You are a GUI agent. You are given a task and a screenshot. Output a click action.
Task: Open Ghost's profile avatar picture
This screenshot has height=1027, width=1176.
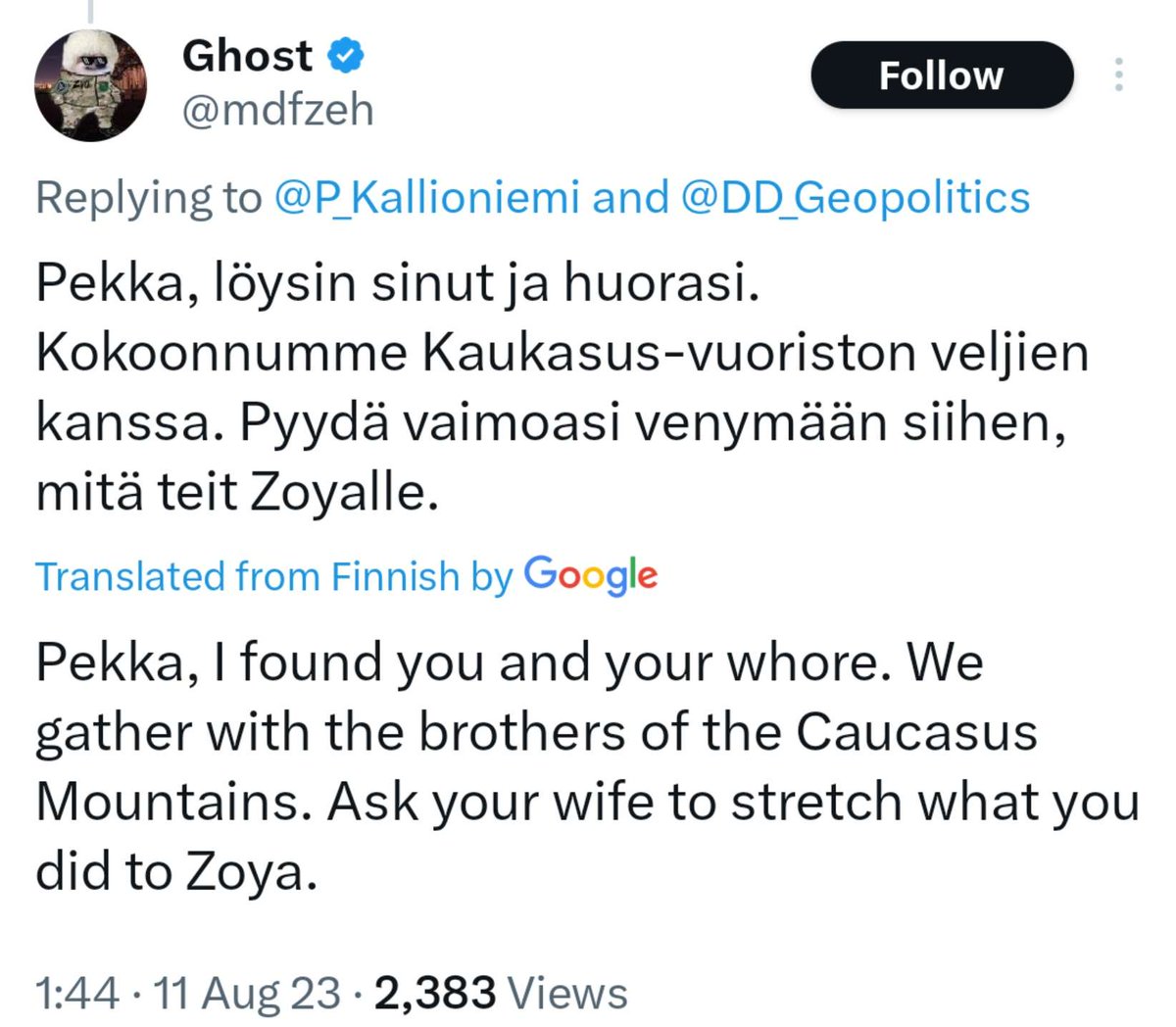[91, 86]
